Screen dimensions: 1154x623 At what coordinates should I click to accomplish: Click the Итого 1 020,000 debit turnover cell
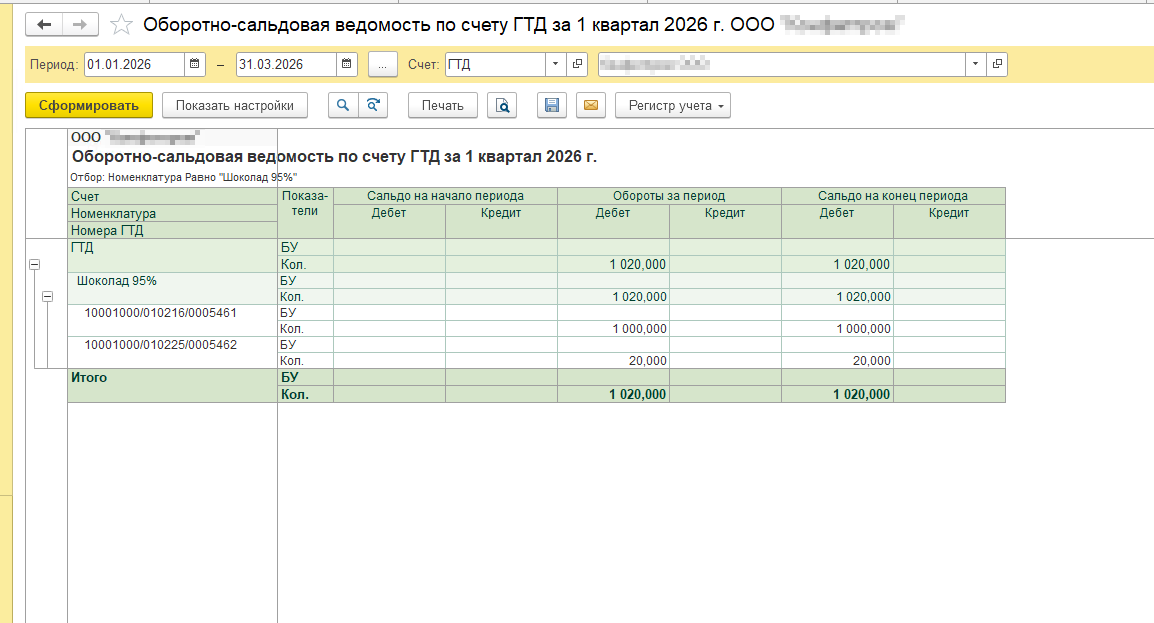click(x=613, y=394)
